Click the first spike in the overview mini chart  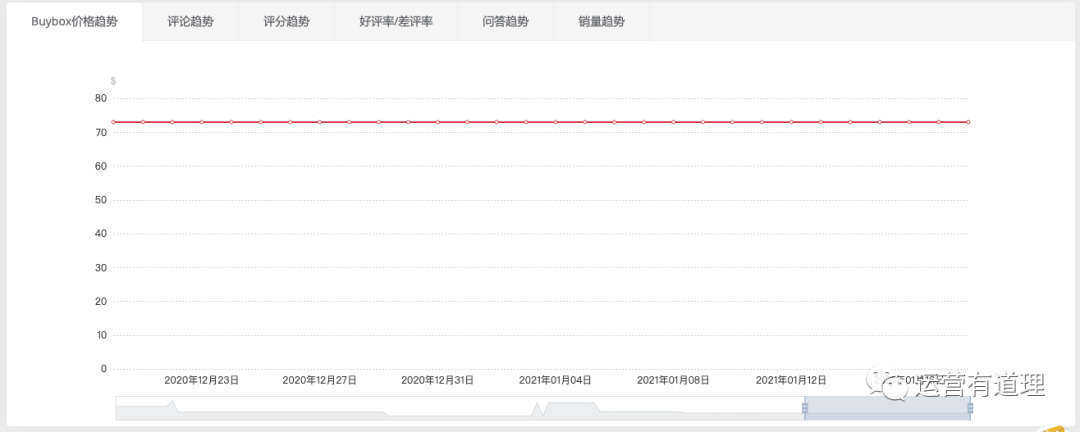172,404
